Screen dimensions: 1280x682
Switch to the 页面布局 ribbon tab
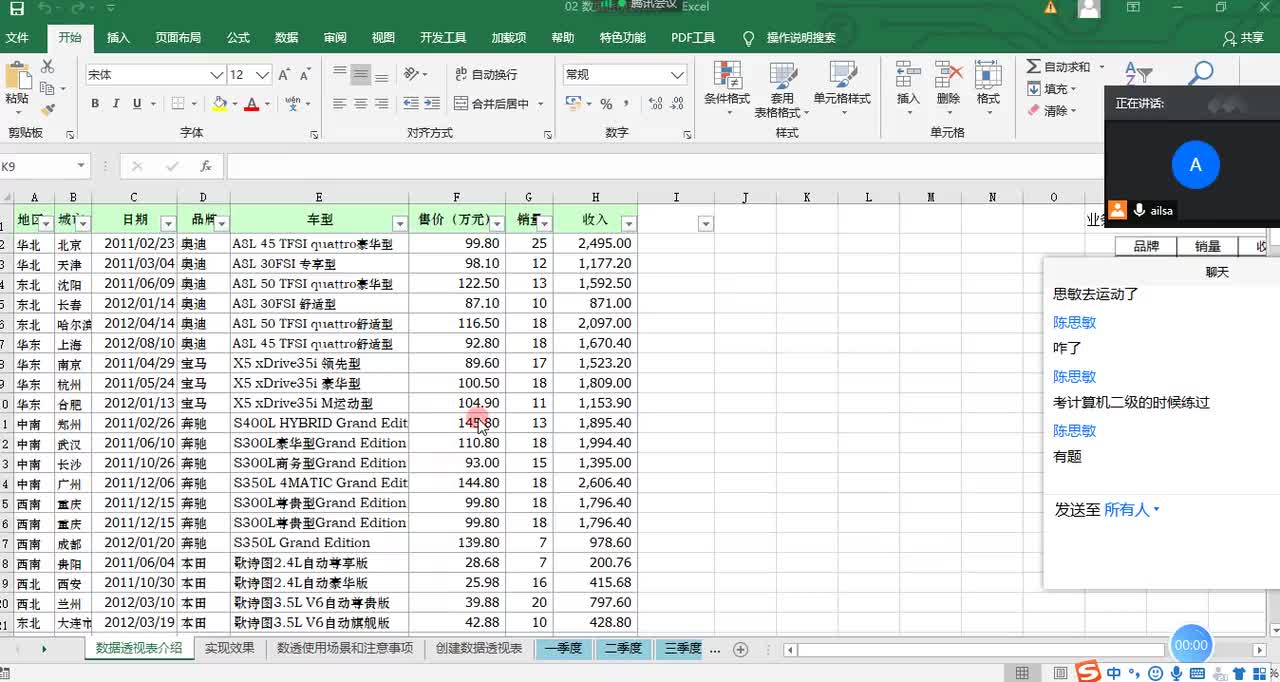click(178, 38)
